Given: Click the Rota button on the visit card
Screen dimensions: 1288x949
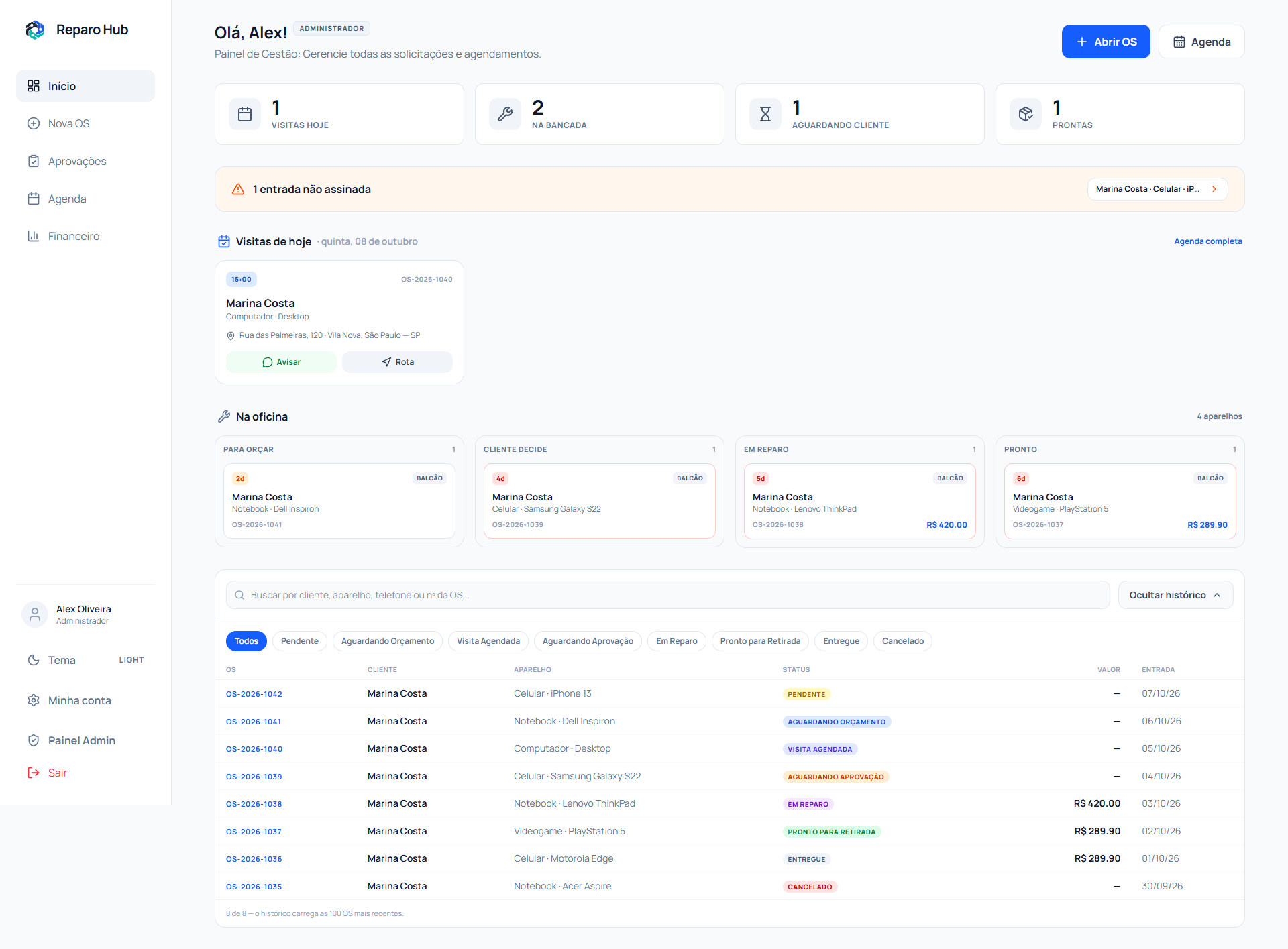Looking at the screenshot, I should coord(397,362).
